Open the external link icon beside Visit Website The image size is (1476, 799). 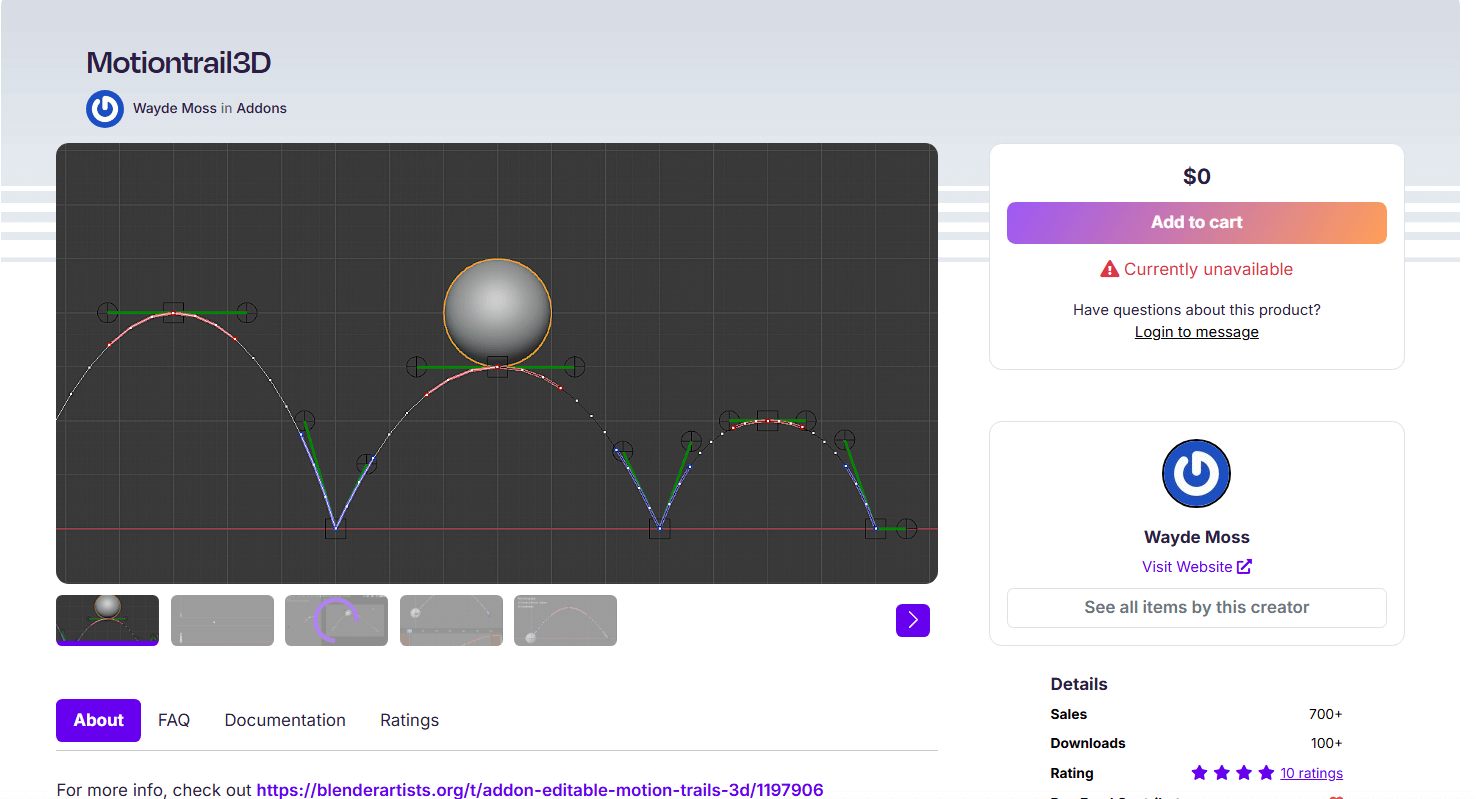(x=1244, y=567)
